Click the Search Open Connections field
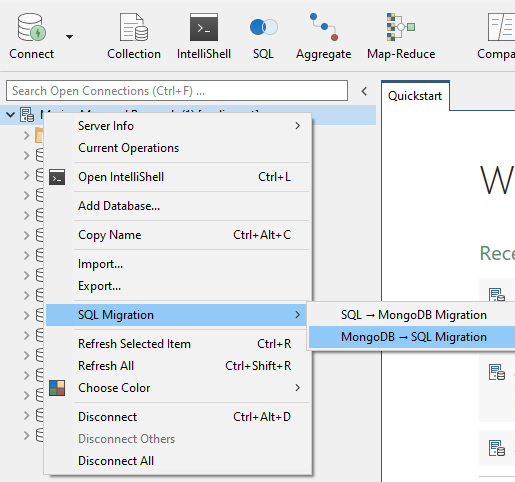This screenshot has height=482, width=515. 177,91
